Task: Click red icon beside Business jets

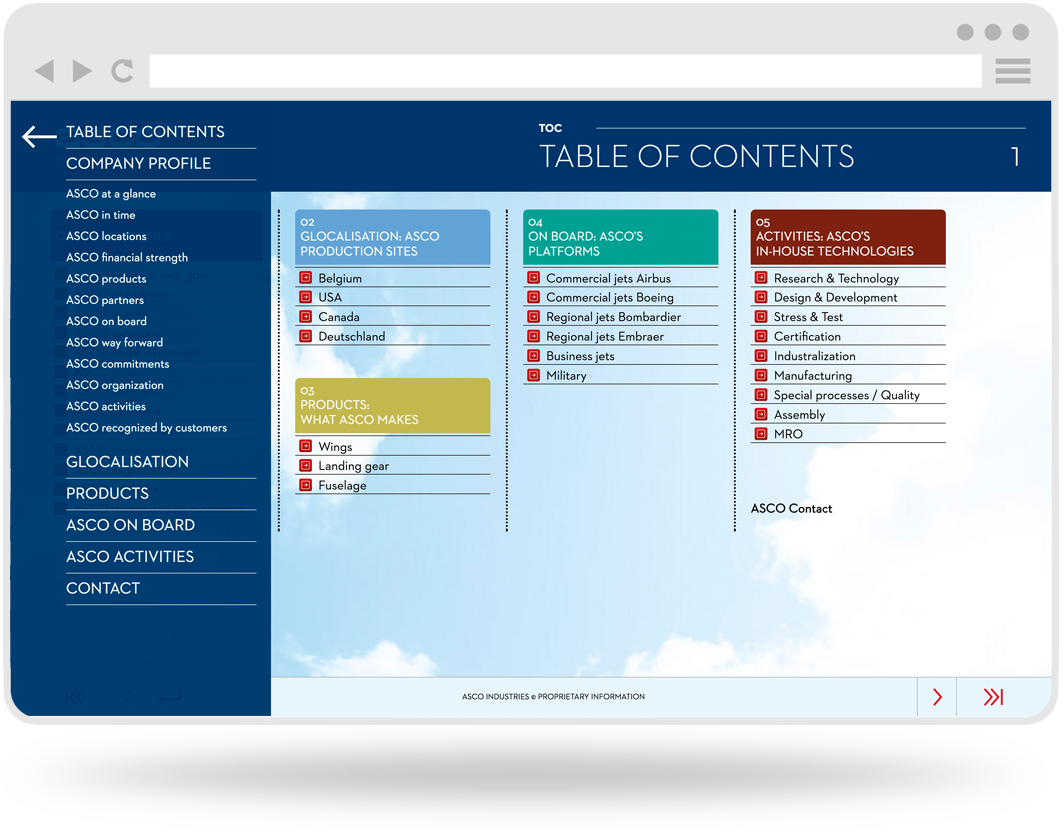Action: pos(533,356)
